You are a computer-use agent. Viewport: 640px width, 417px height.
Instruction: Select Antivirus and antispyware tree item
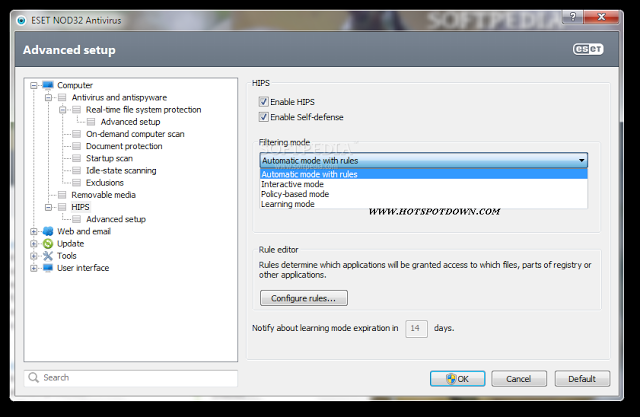tap(119, 98)
